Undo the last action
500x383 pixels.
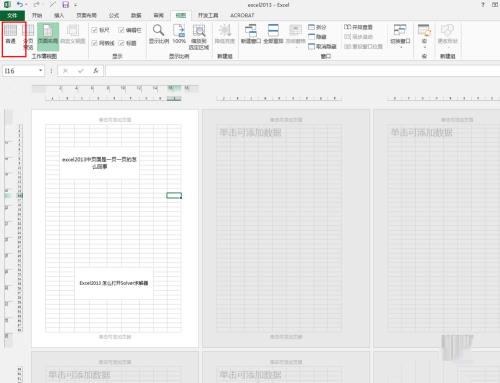pyautogui.click(x=20, y=4)
